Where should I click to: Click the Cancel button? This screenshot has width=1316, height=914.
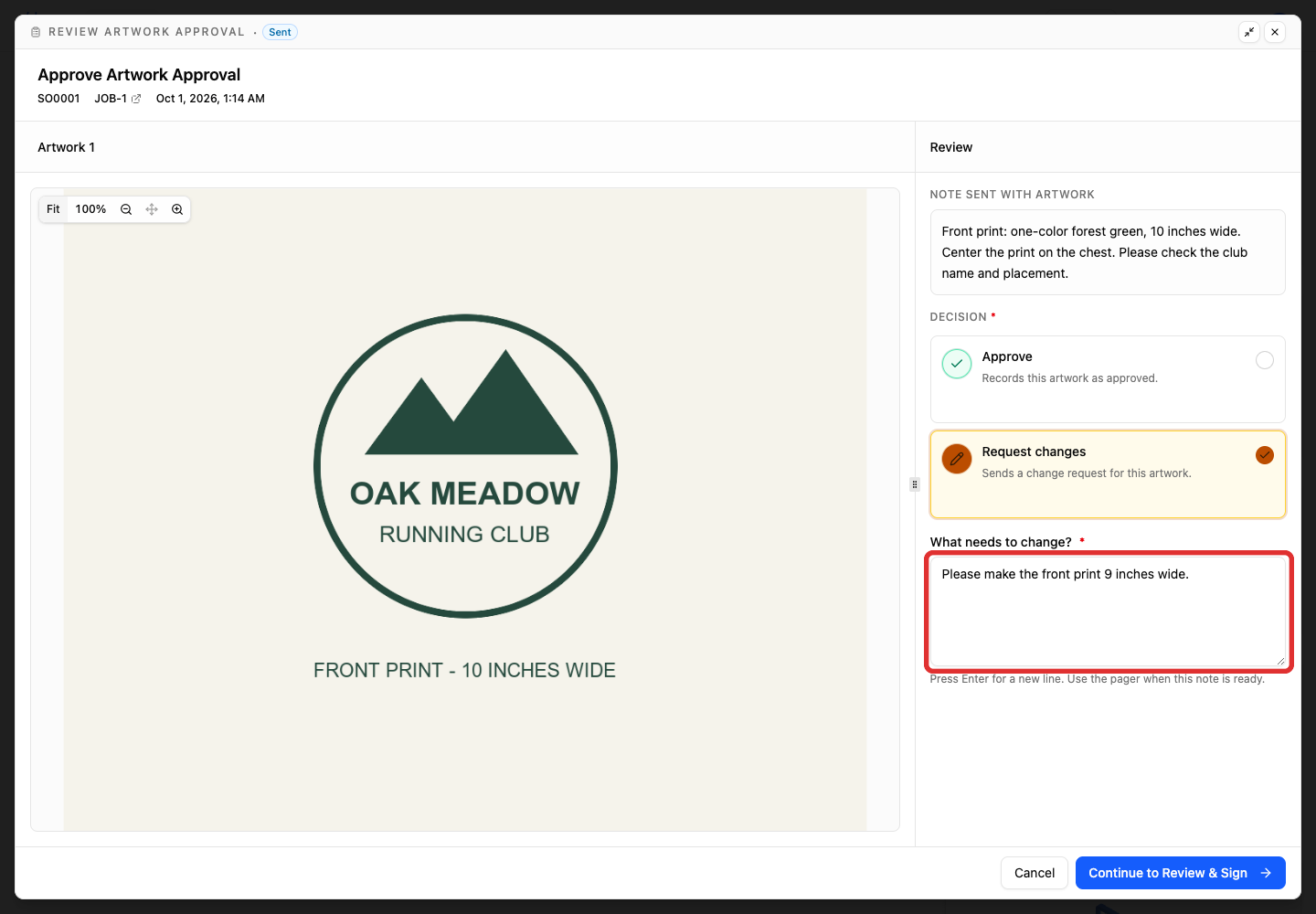(1035, 873)
